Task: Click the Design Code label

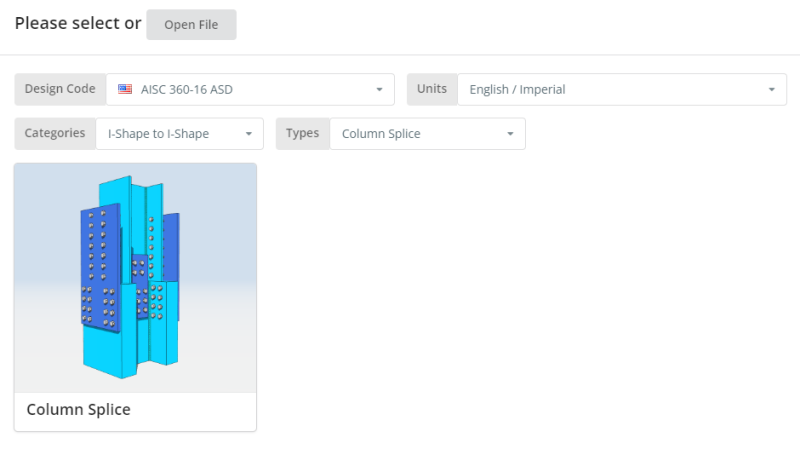Action: (x=60, y=89)
